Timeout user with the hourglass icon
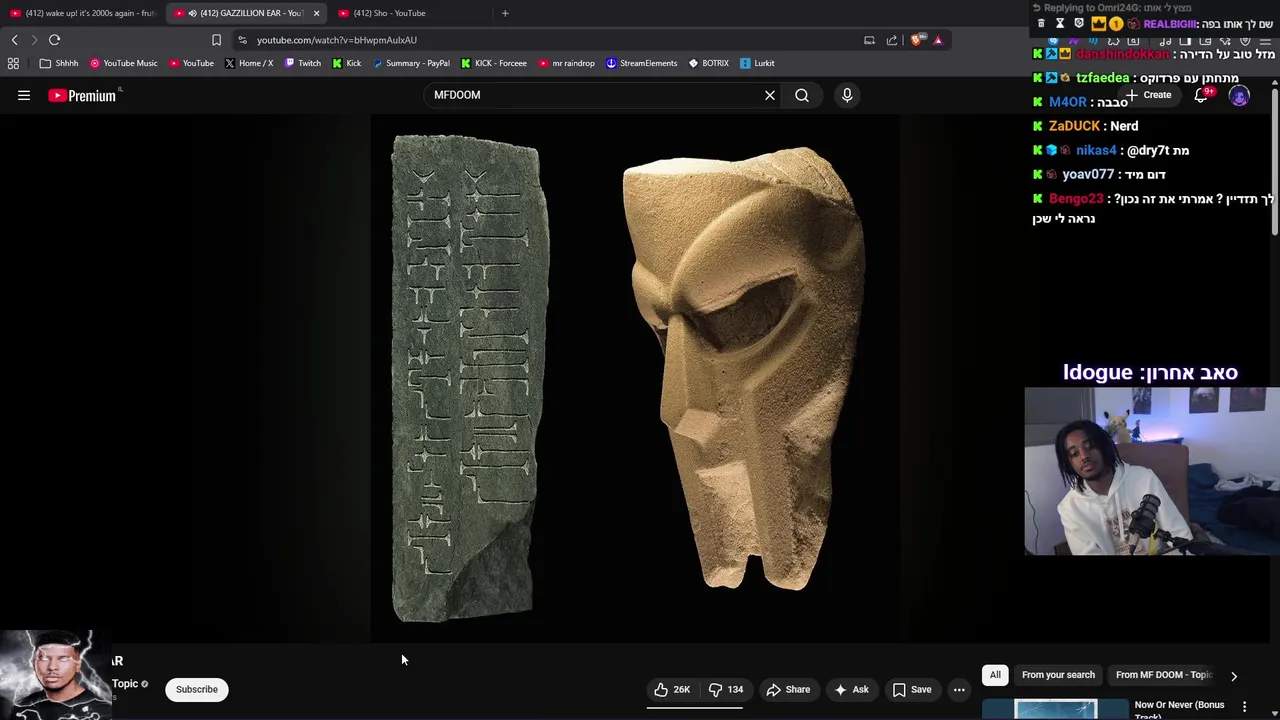Image resolution: width=1280 pixels, height=720 pixels. pos(1060,24)
